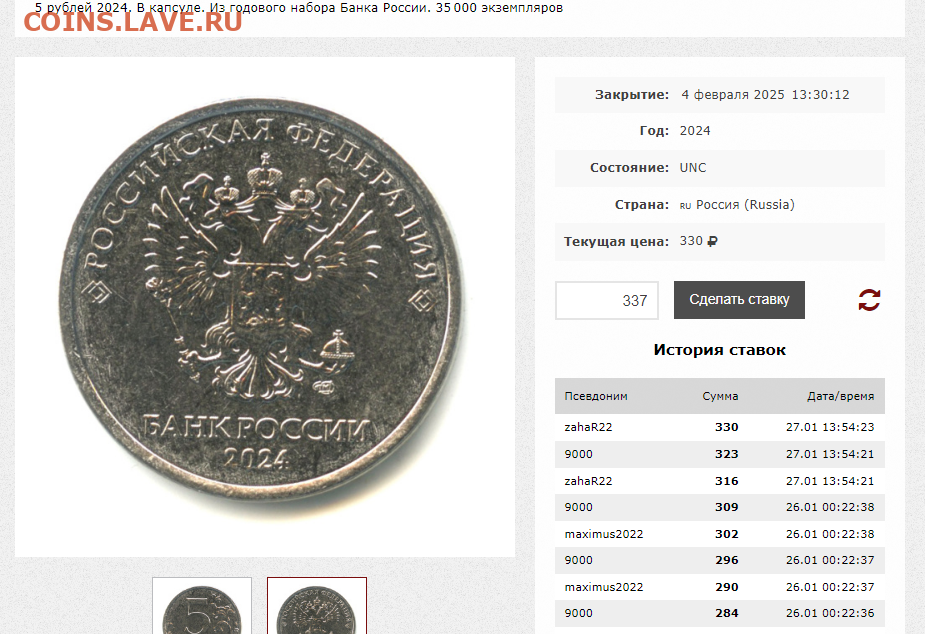925x634 pixels.
Task: Click the Дата/время column header
Action: [841, 396]
